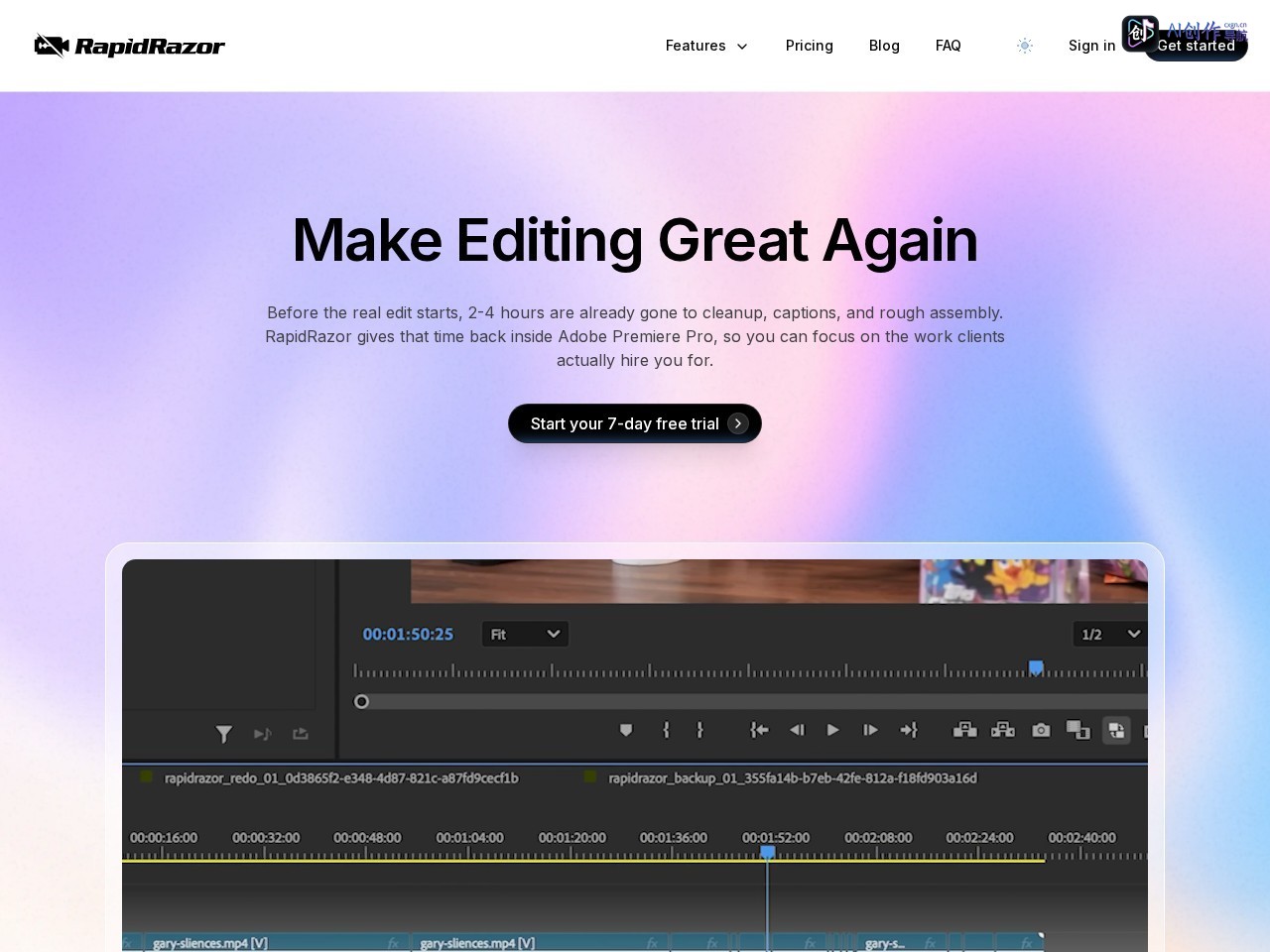Switch to the rapidrazor_redo_01 sequence tab

coord(341,777)
